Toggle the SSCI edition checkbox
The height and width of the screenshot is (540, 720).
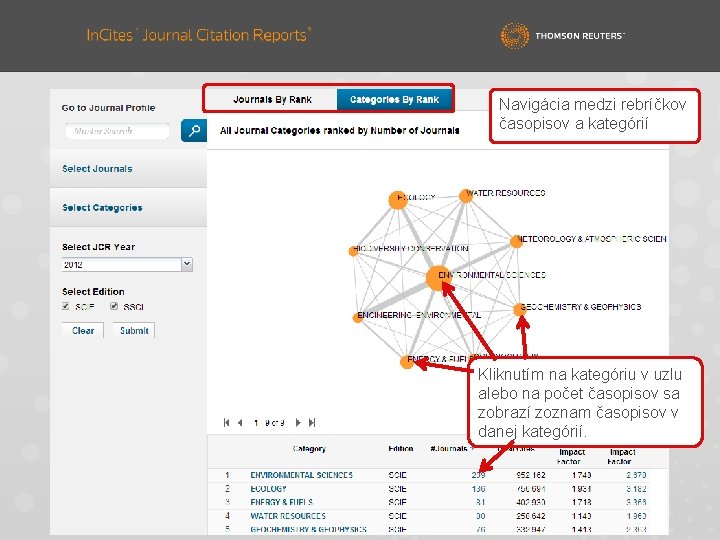(114, 306)
